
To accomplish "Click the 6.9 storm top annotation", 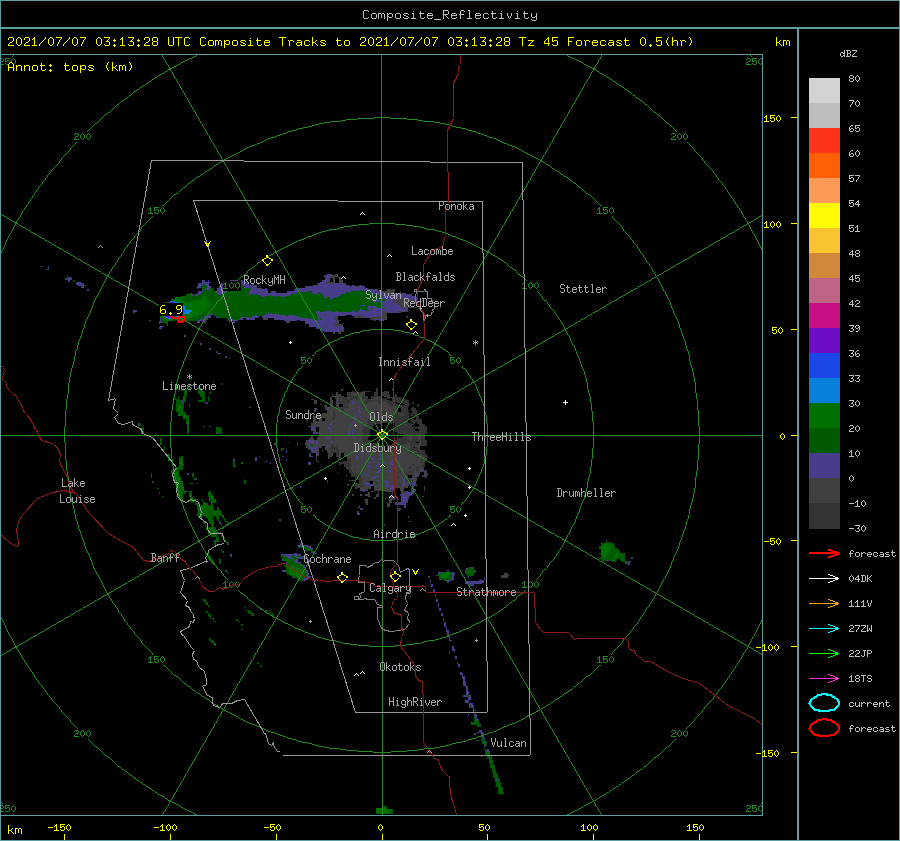I will 170,310.
